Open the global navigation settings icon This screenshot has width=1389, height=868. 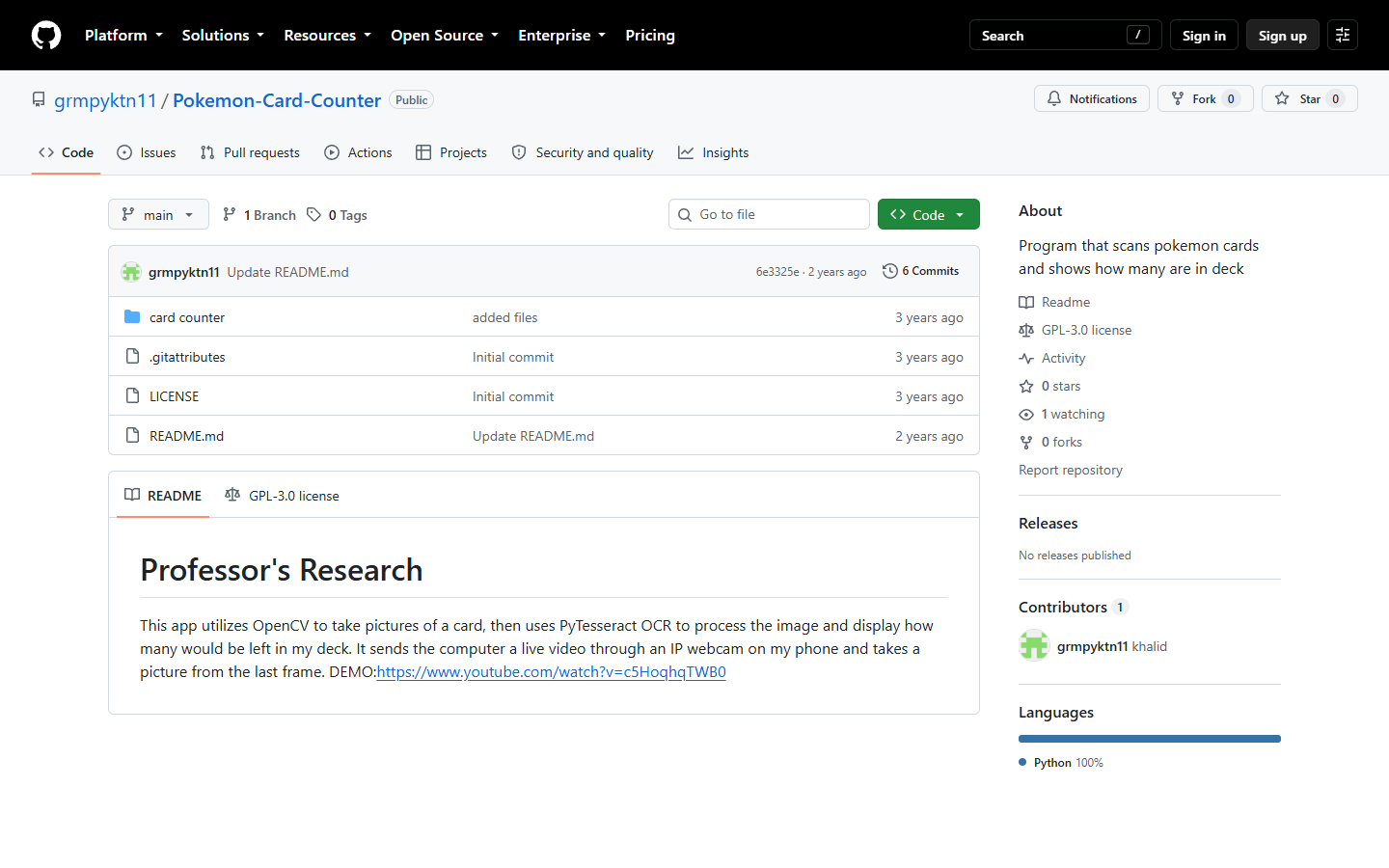(1343, 36)
